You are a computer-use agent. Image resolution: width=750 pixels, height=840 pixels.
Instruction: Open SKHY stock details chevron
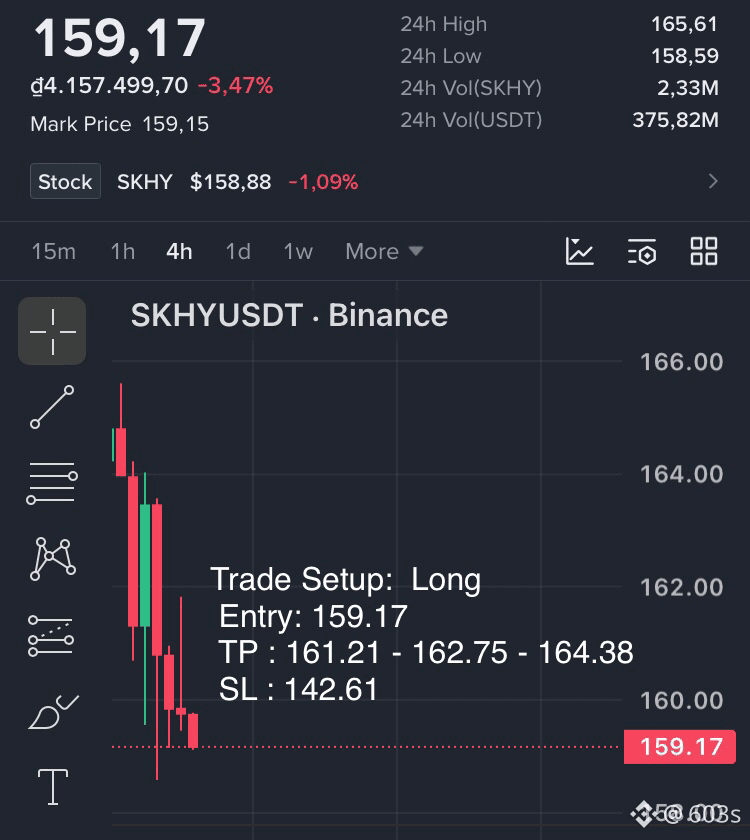click(x=712, y=181)
